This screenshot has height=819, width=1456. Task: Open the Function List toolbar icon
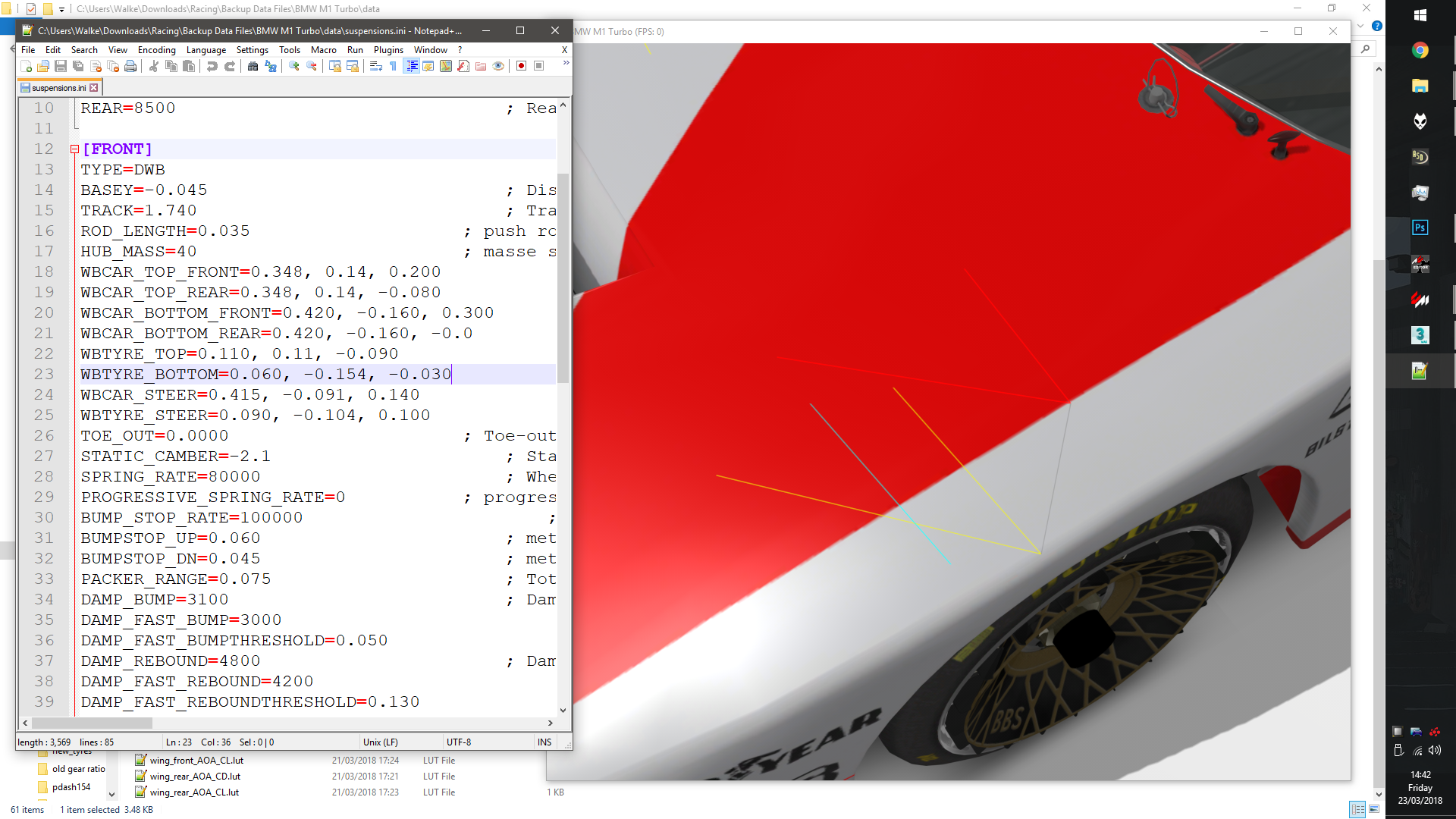pyautogui.click(x=463, y=66)
